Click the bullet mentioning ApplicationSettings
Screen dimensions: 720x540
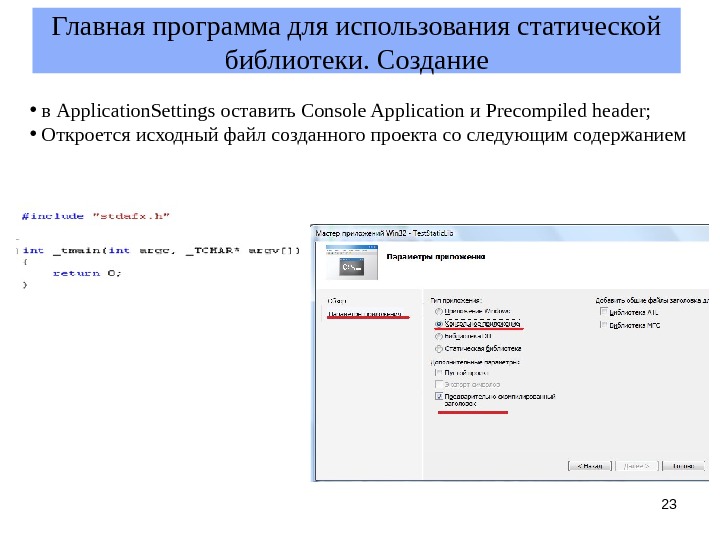point(345,111)
